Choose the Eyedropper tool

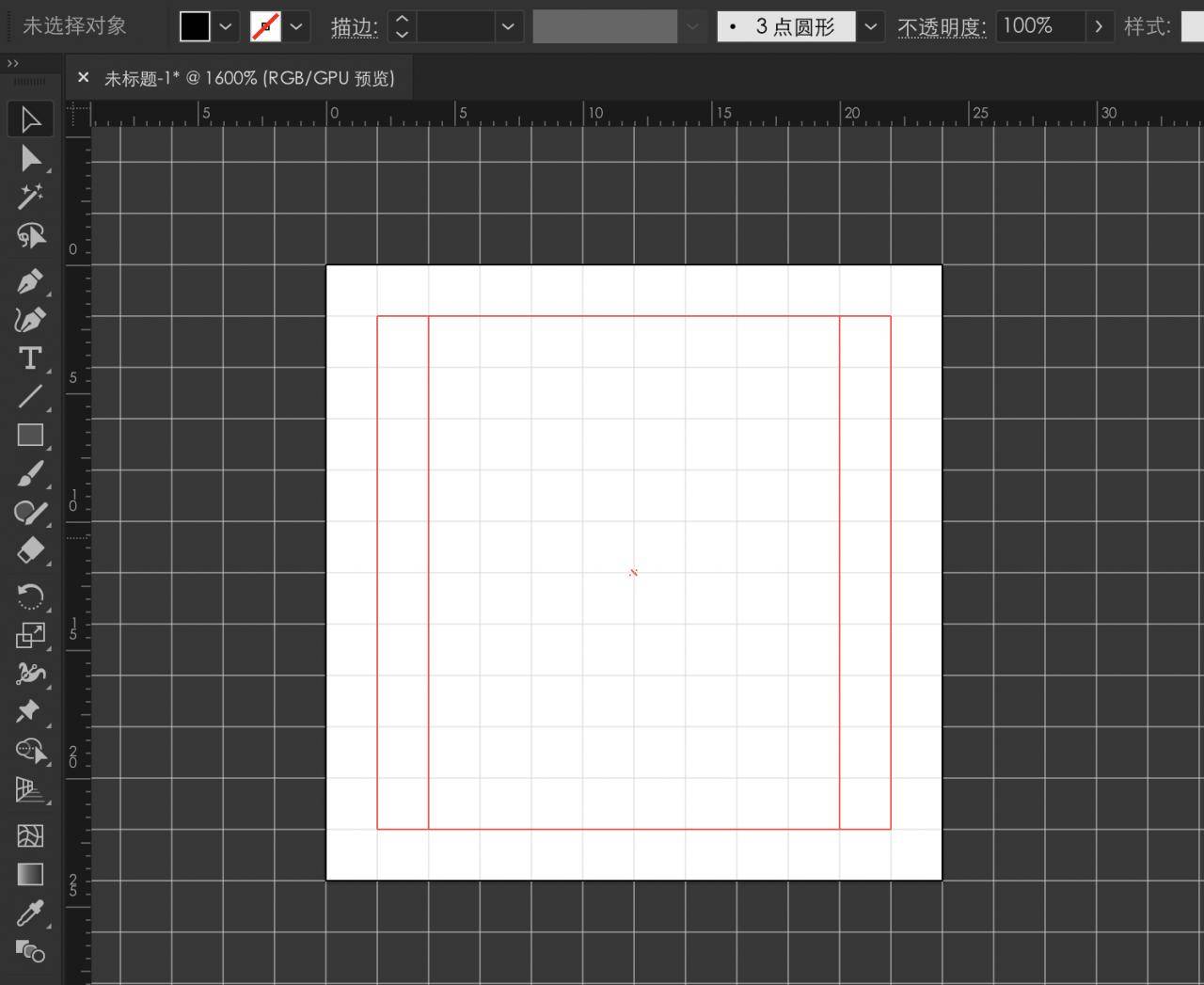point(30,913)
